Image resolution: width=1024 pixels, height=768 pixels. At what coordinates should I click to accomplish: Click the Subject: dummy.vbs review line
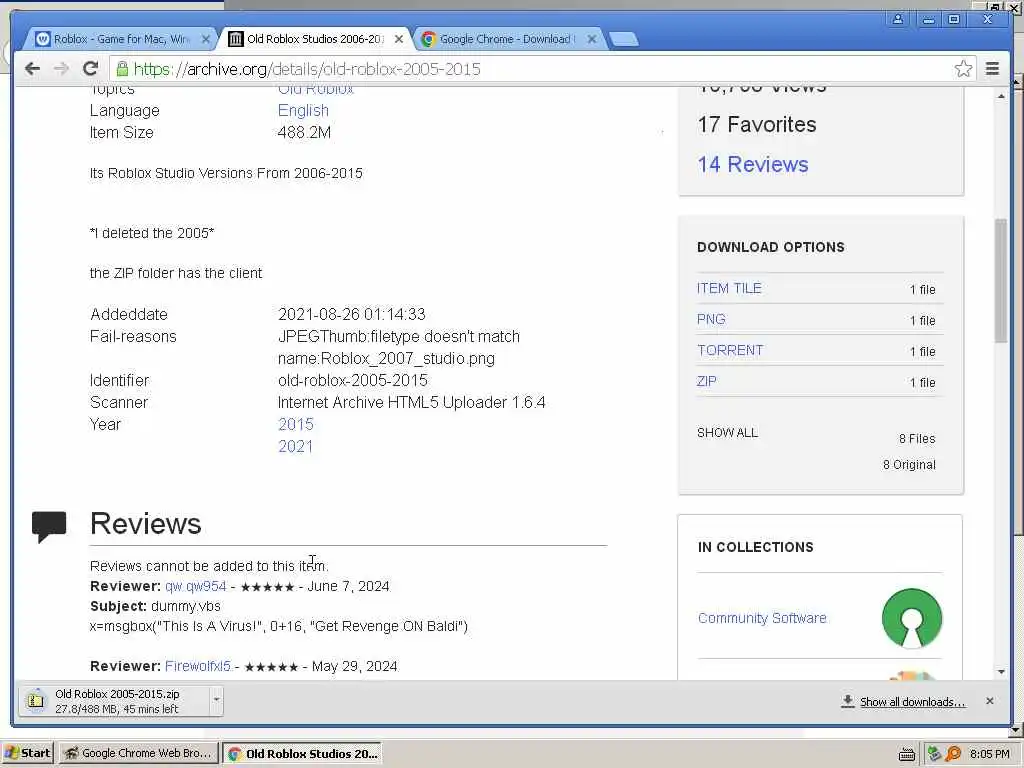[155, 606]
